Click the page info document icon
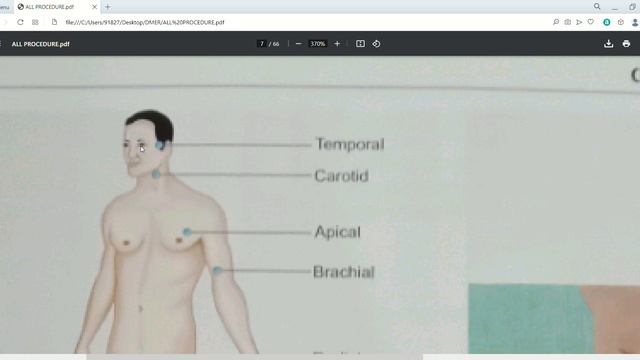The width and height of the screenshot is (640, 360). 54,22
